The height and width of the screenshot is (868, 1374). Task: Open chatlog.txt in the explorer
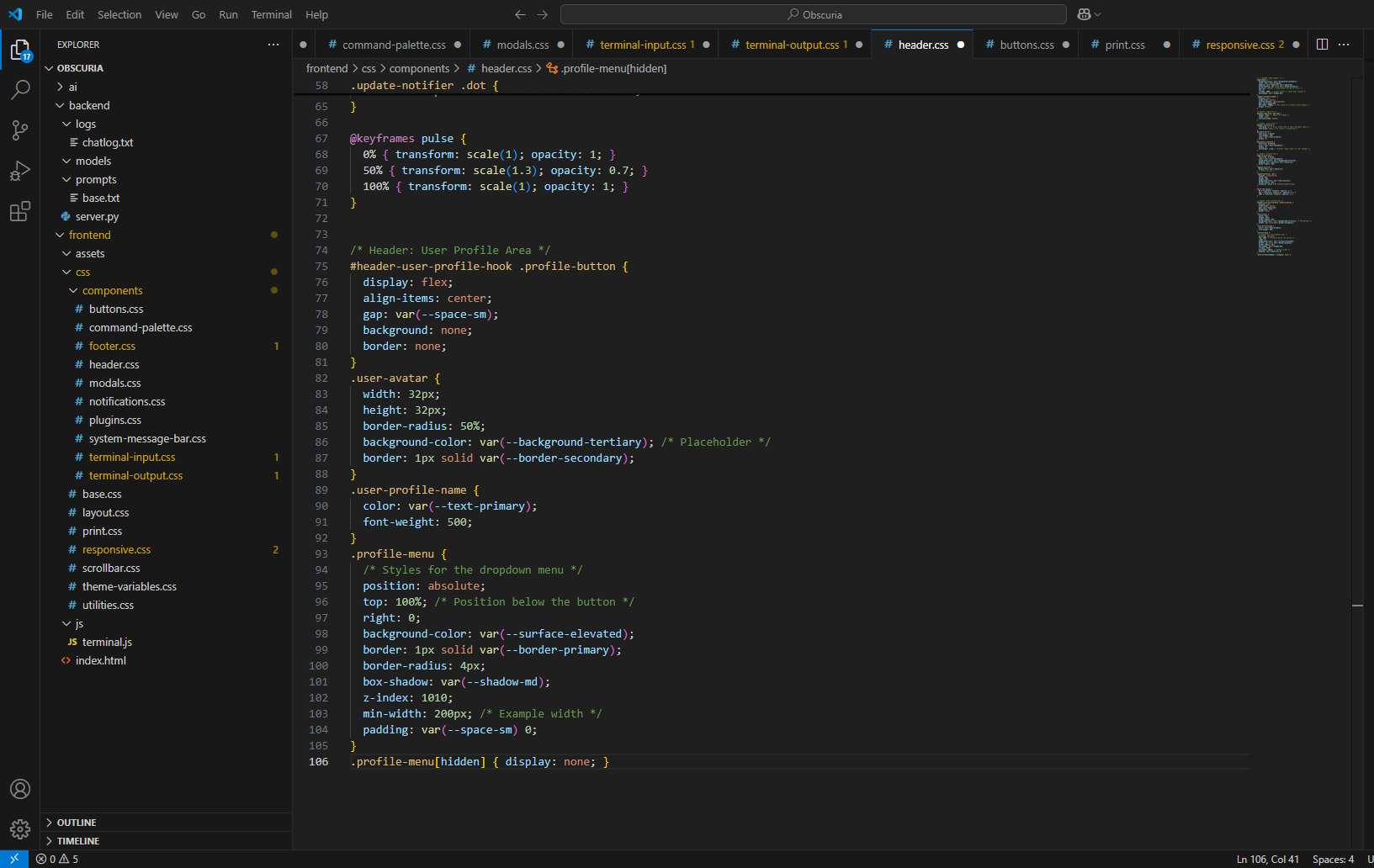(x=166, y=142)
